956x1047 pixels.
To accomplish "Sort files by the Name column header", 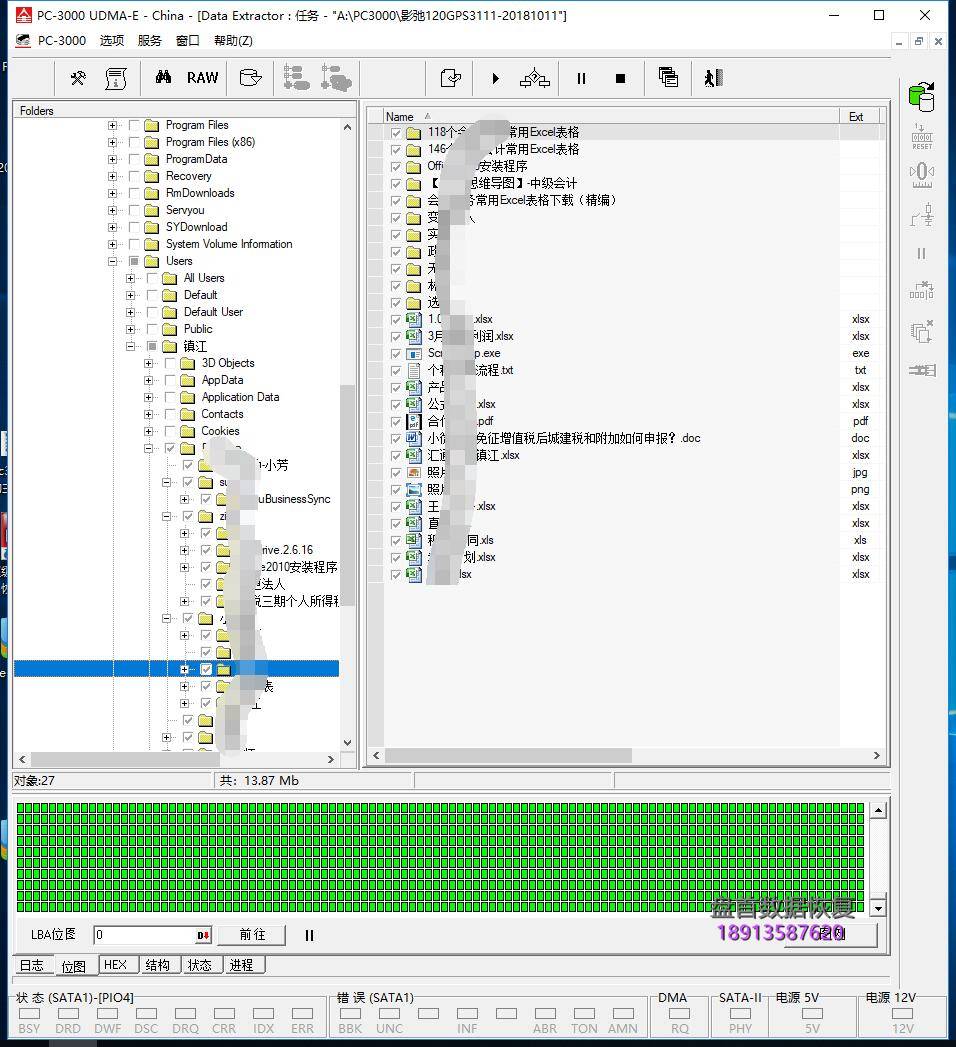I will pos(611,116).
